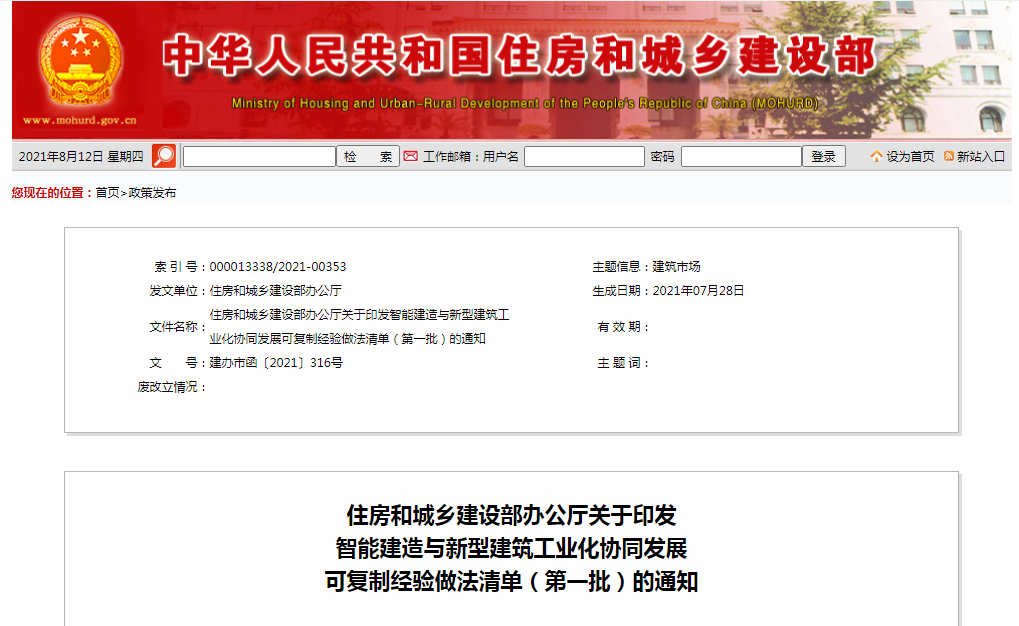Click the 登录 login button
The image size is (1019, 626).
(823, 157)
